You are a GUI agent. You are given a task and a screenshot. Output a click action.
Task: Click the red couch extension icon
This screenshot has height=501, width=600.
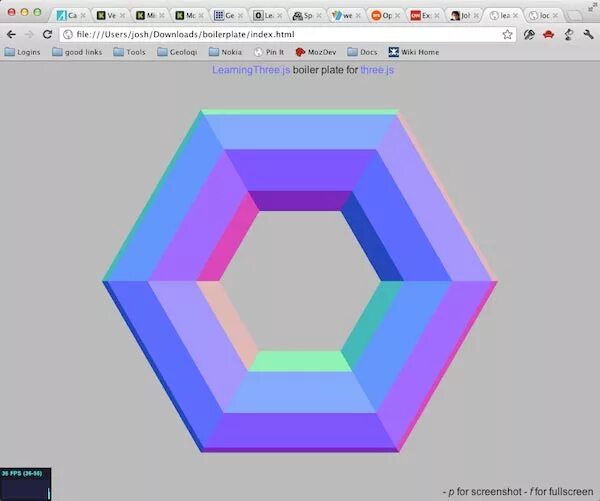point(548,35)
